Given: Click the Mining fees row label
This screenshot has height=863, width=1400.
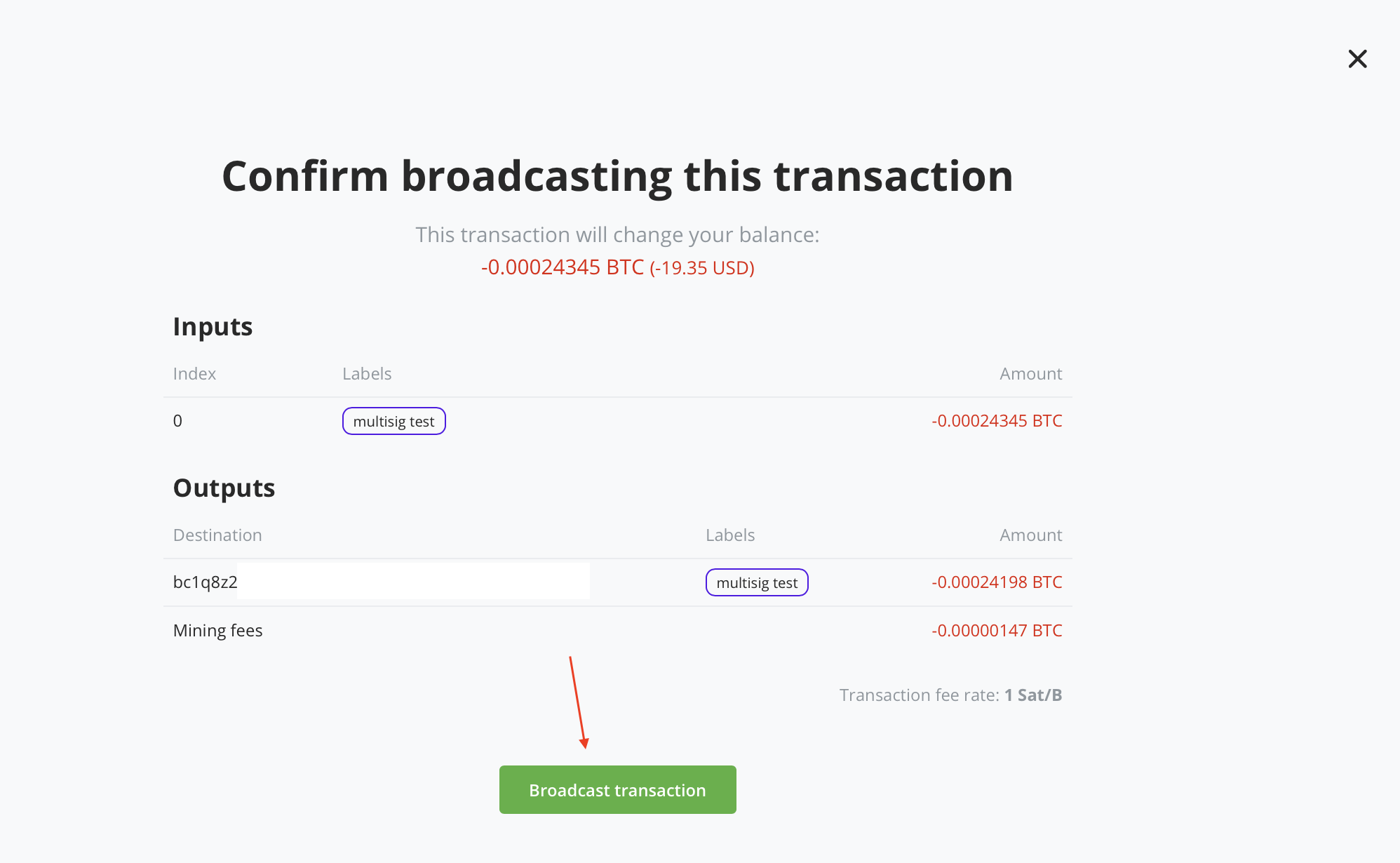Looking at the screenshot, I should 217,630.
